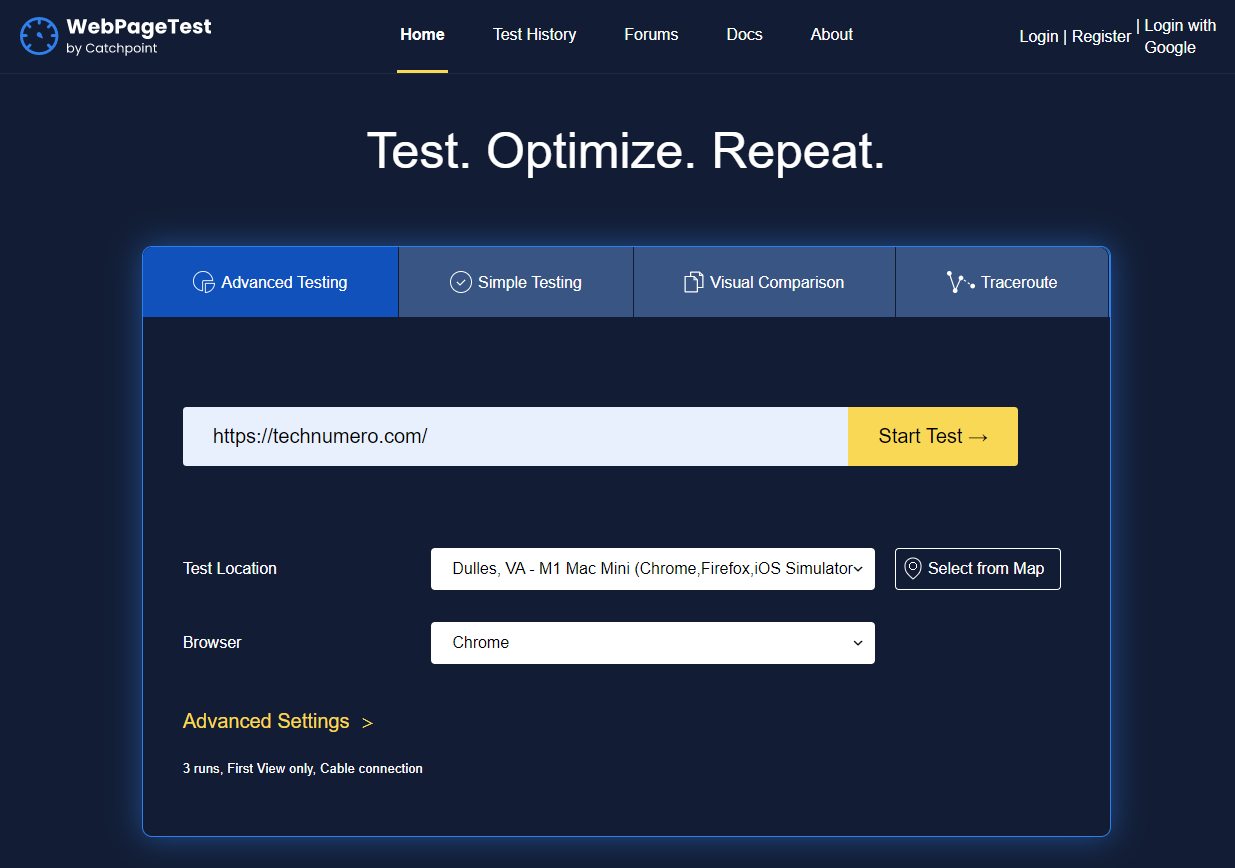Click the Select from Map button
Image resolution: width=1235 pixels, height=868 pixels.
tap(977, 568)
